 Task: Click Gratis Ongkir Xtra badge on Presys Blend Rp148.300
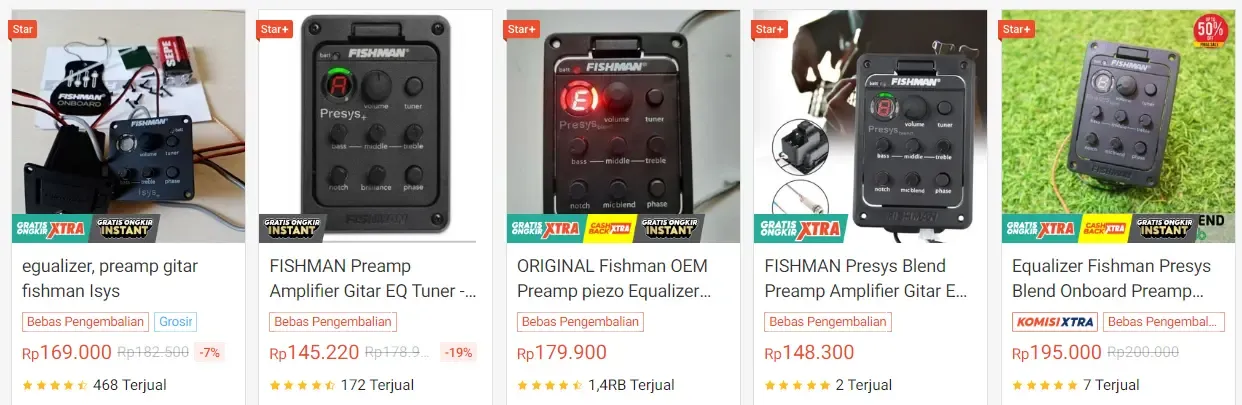(800, 228)
